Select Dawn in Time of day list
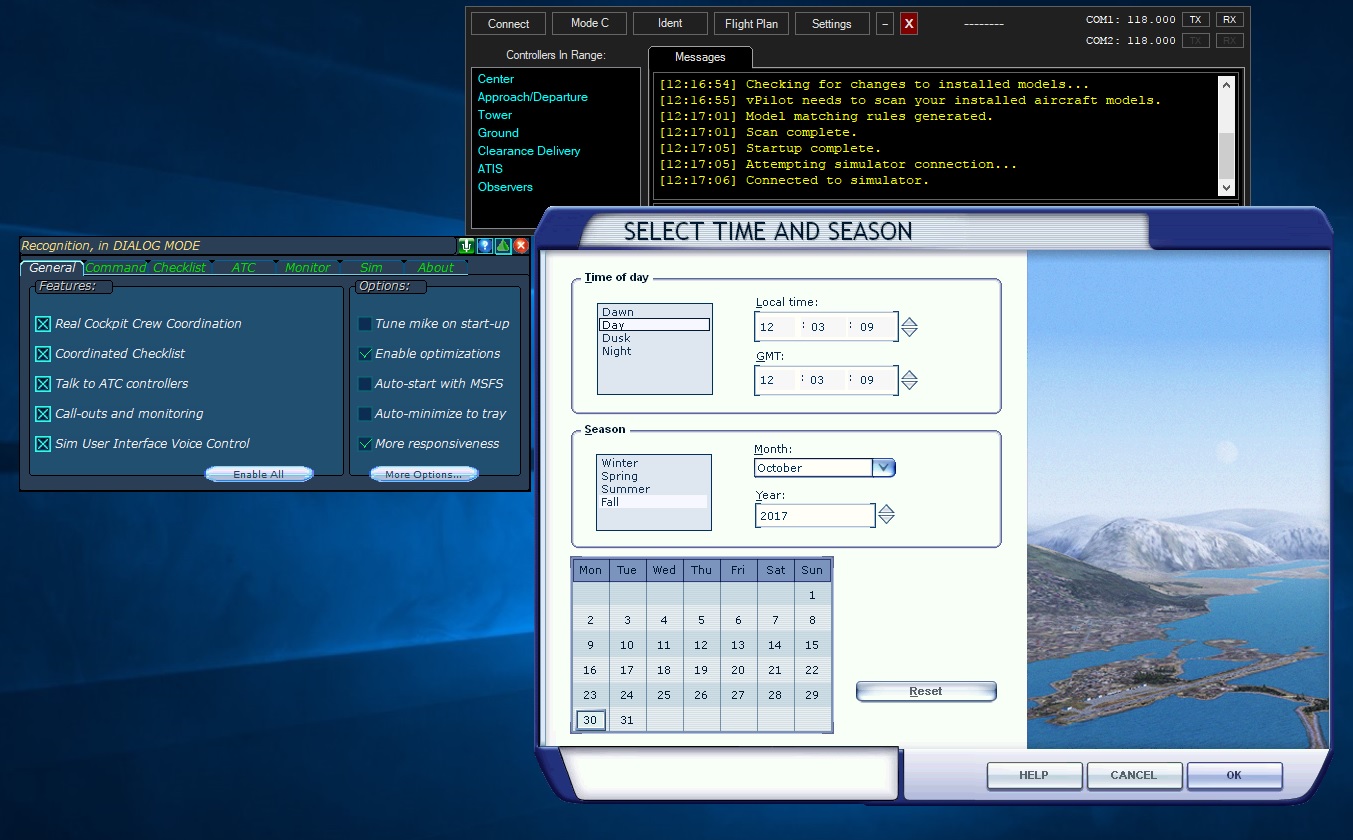Image resolution: width=1353 pixels, height=840 pixels. point(655,312)
